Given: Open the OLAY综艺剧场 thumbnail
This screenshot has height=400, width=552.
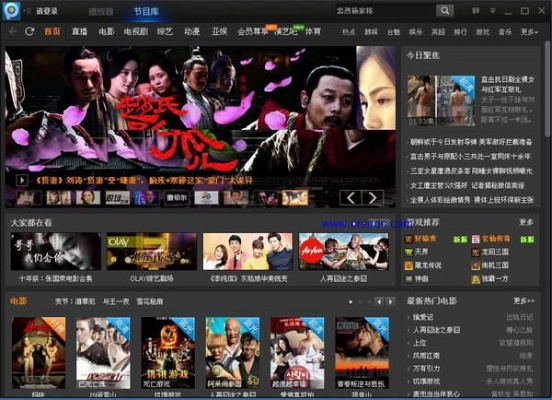Looking at the screenshot, I should click(152, 251).
